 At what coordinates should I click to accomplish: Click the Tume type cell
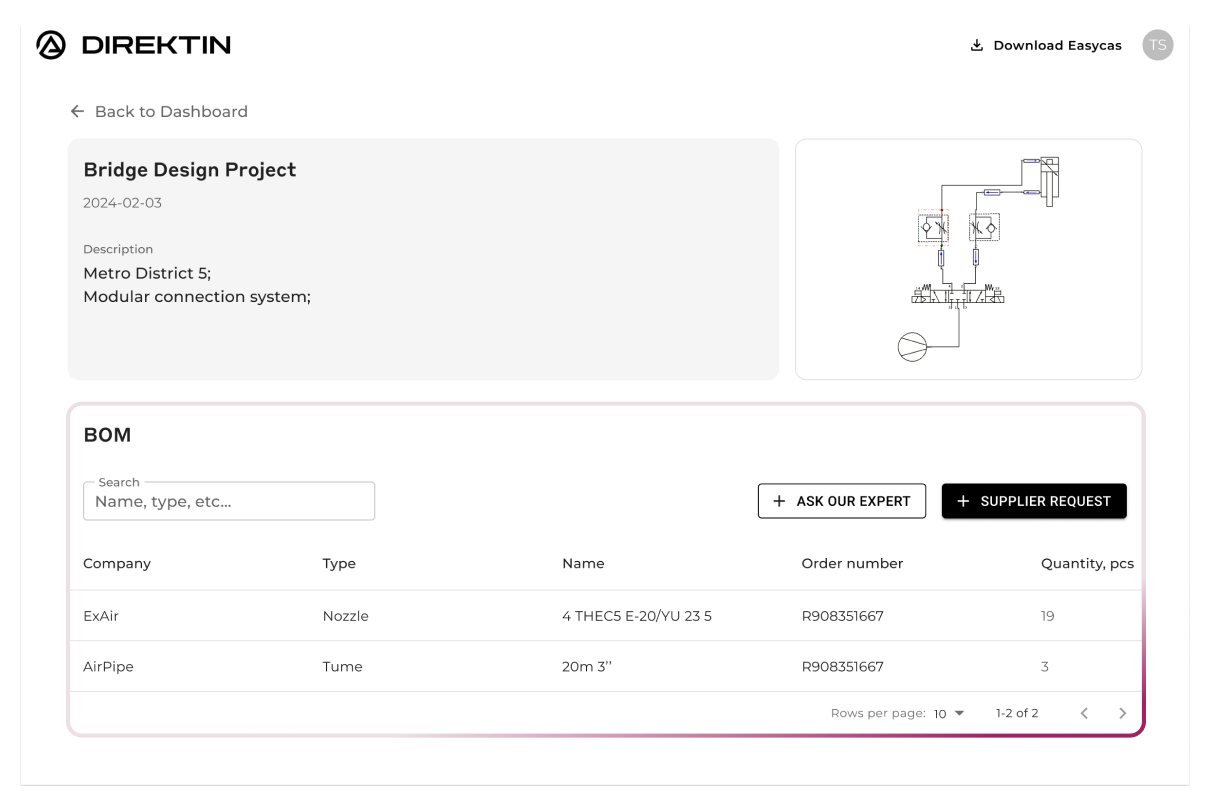[x=342, y=667]
